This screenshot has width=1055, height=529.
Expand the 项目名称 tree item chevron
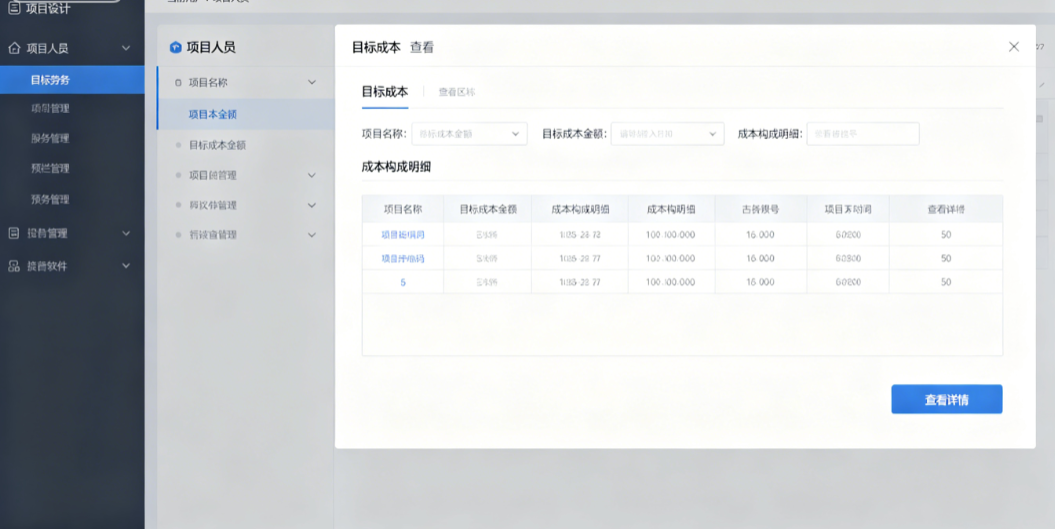(312, 82)
